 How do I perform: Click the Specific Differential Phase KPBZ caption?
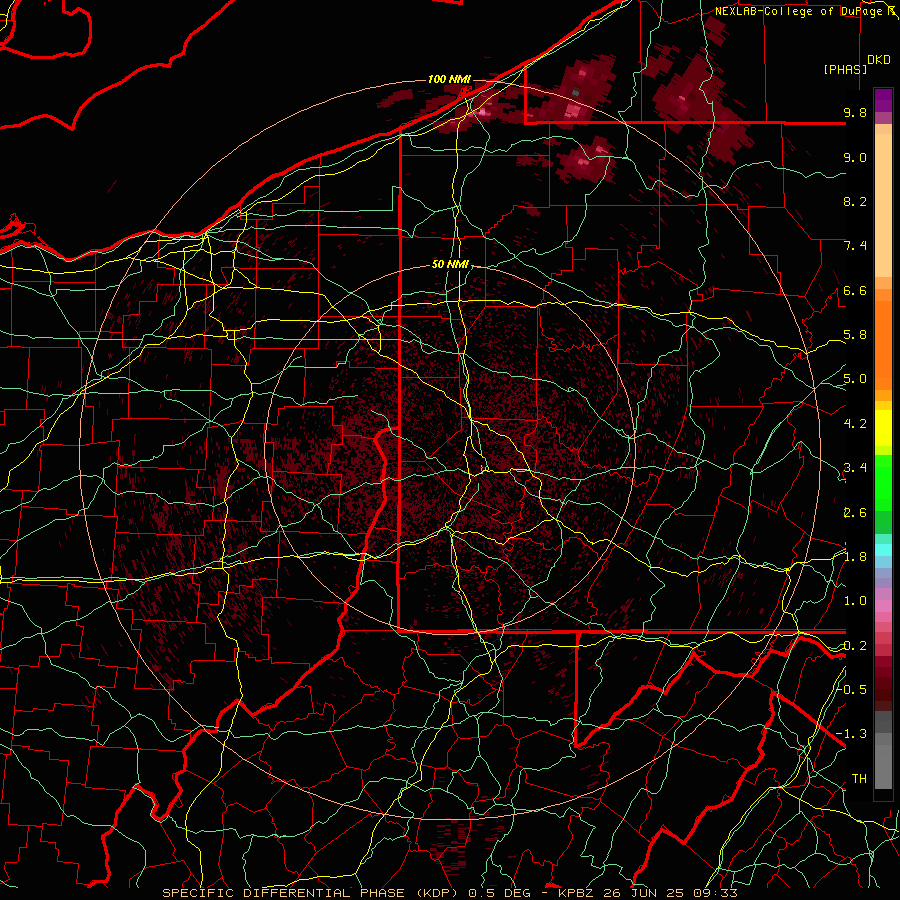coord(450,893)
